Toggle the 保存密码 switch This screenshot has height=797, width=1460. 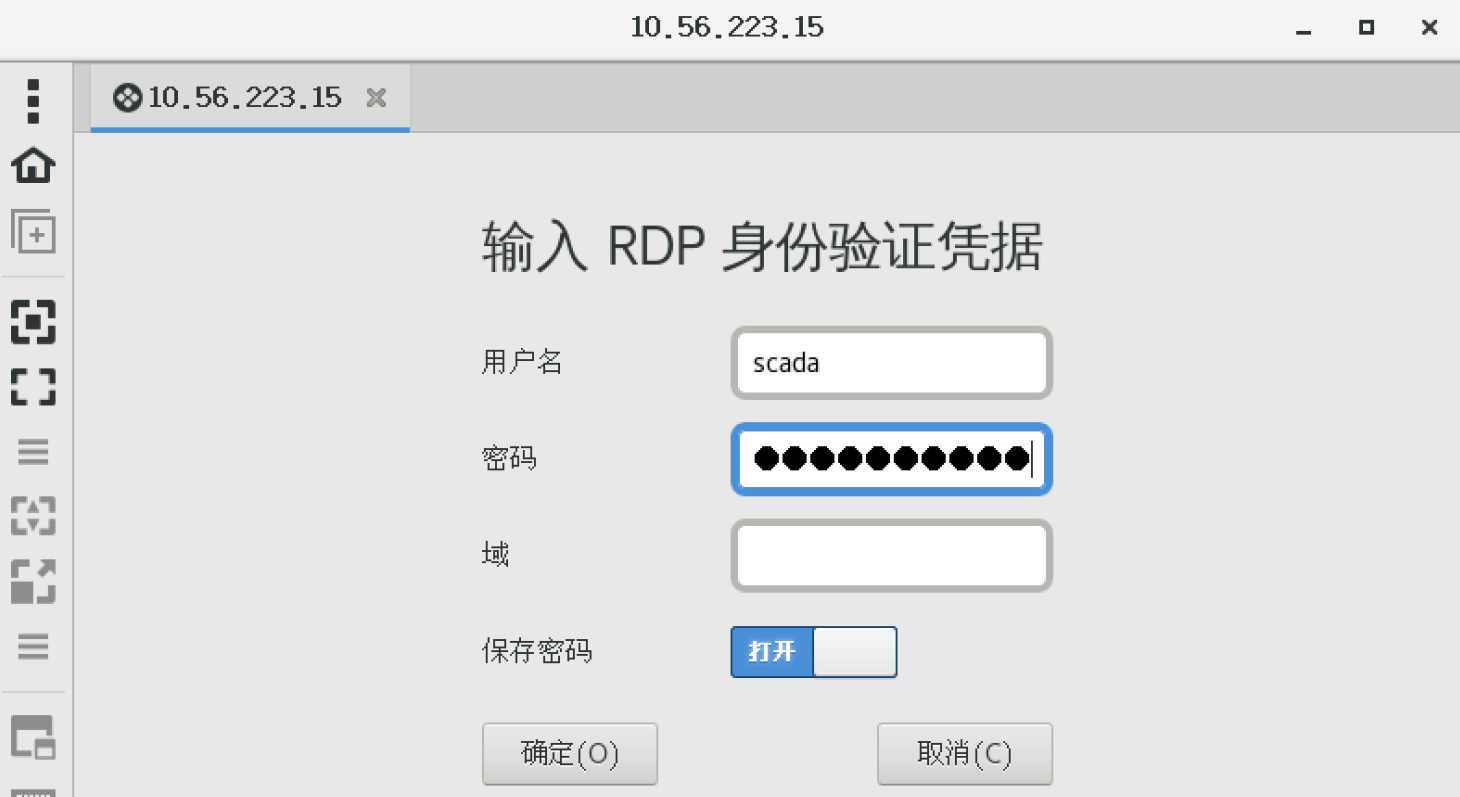813,652
